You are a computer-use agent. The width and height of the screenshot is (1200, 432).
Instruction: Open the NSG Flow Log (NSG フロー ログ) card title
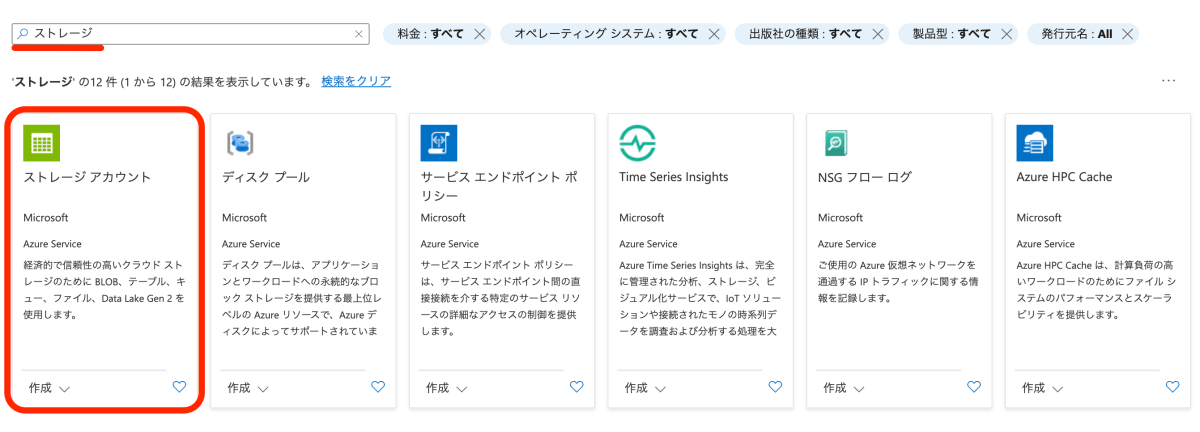[865, 177]
